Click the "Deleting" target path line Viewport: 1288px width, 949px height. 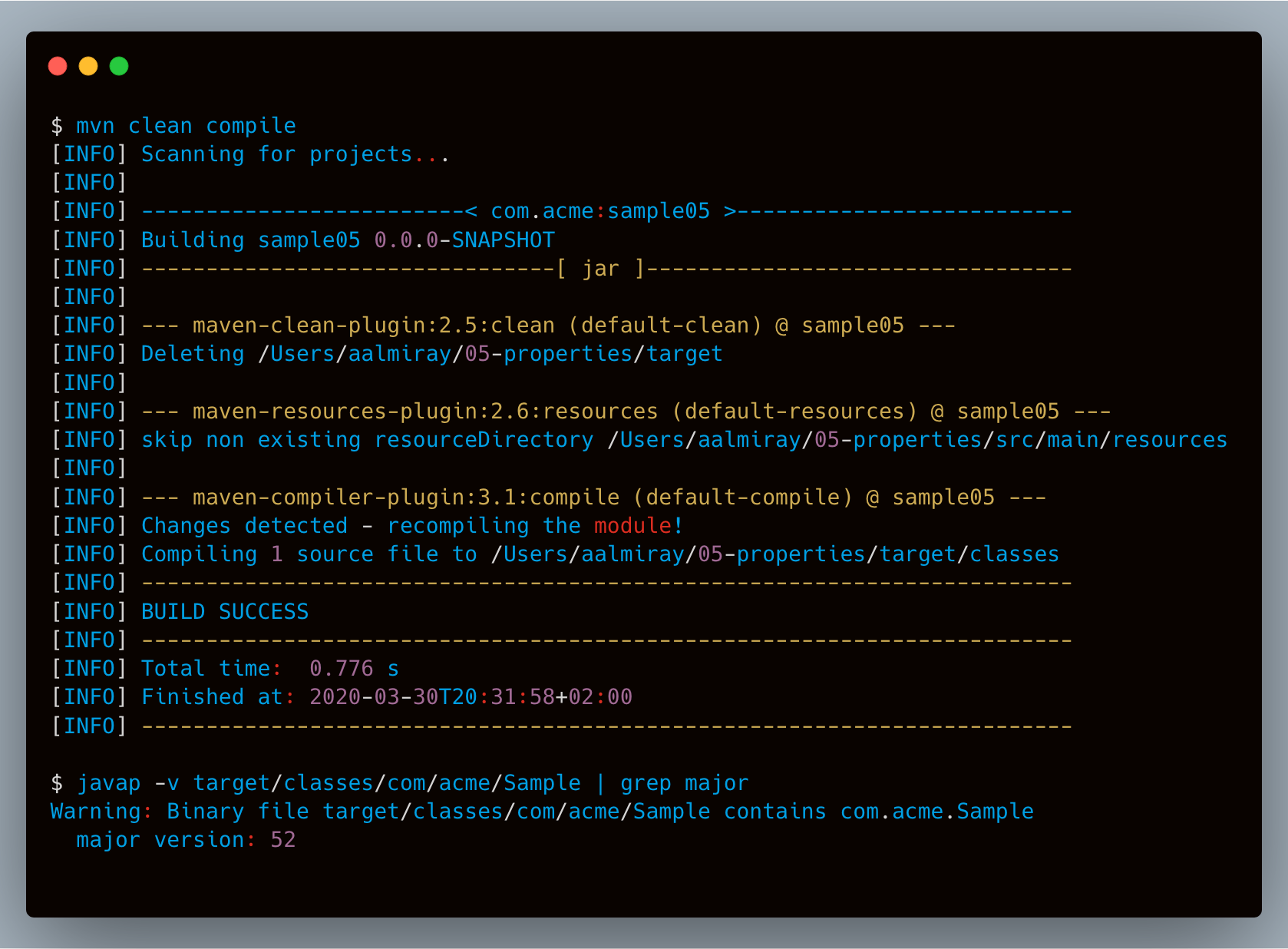pos(431,354)
